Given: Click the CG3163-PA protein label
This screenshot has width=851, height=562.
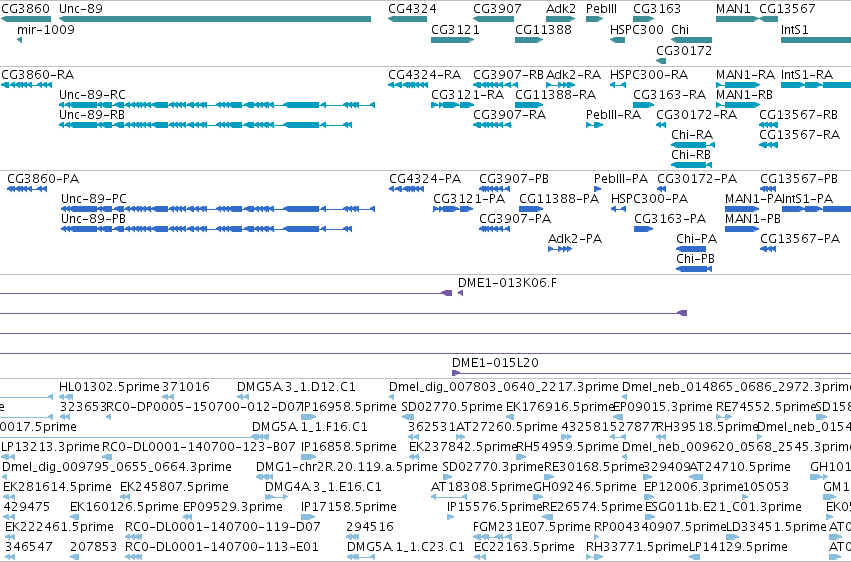Looking at the screenshot, I should (670, 219).
